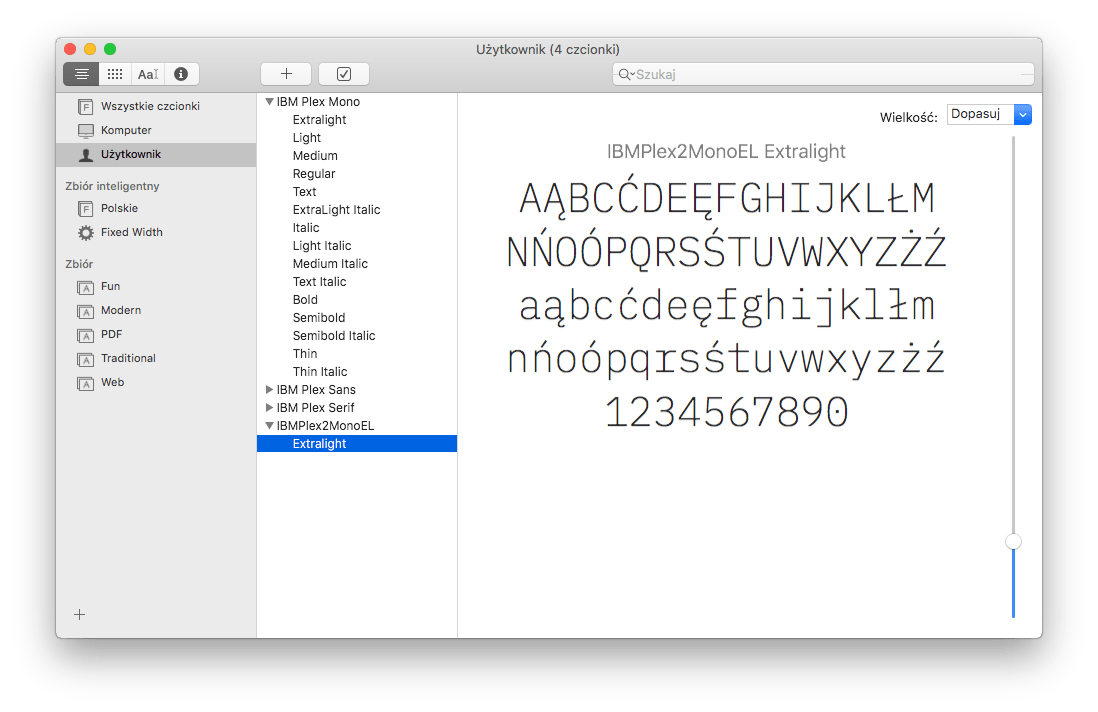This screenshot has width=1098, height=712.
Task: Select Wszystkie czcionki in the sidebar
Action: 150,106
